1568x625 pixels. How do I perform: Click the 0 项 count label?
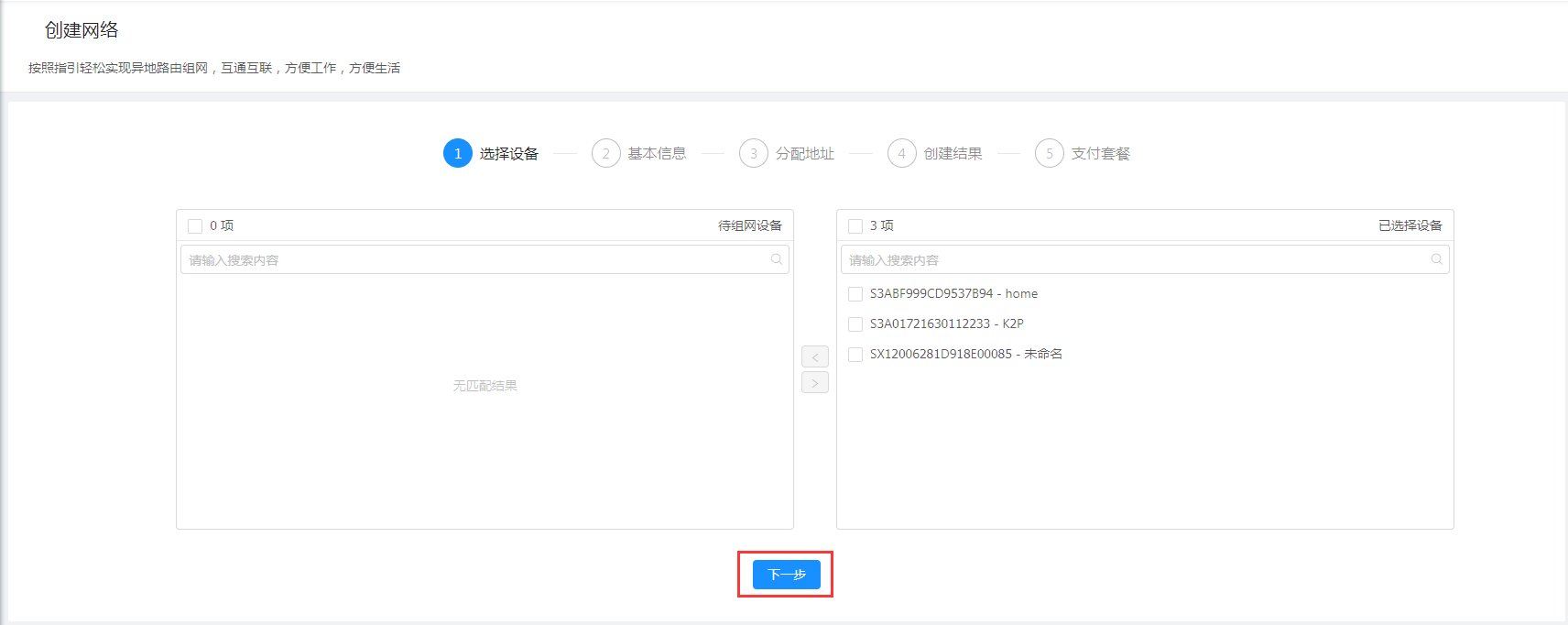(x=222, y=225)
